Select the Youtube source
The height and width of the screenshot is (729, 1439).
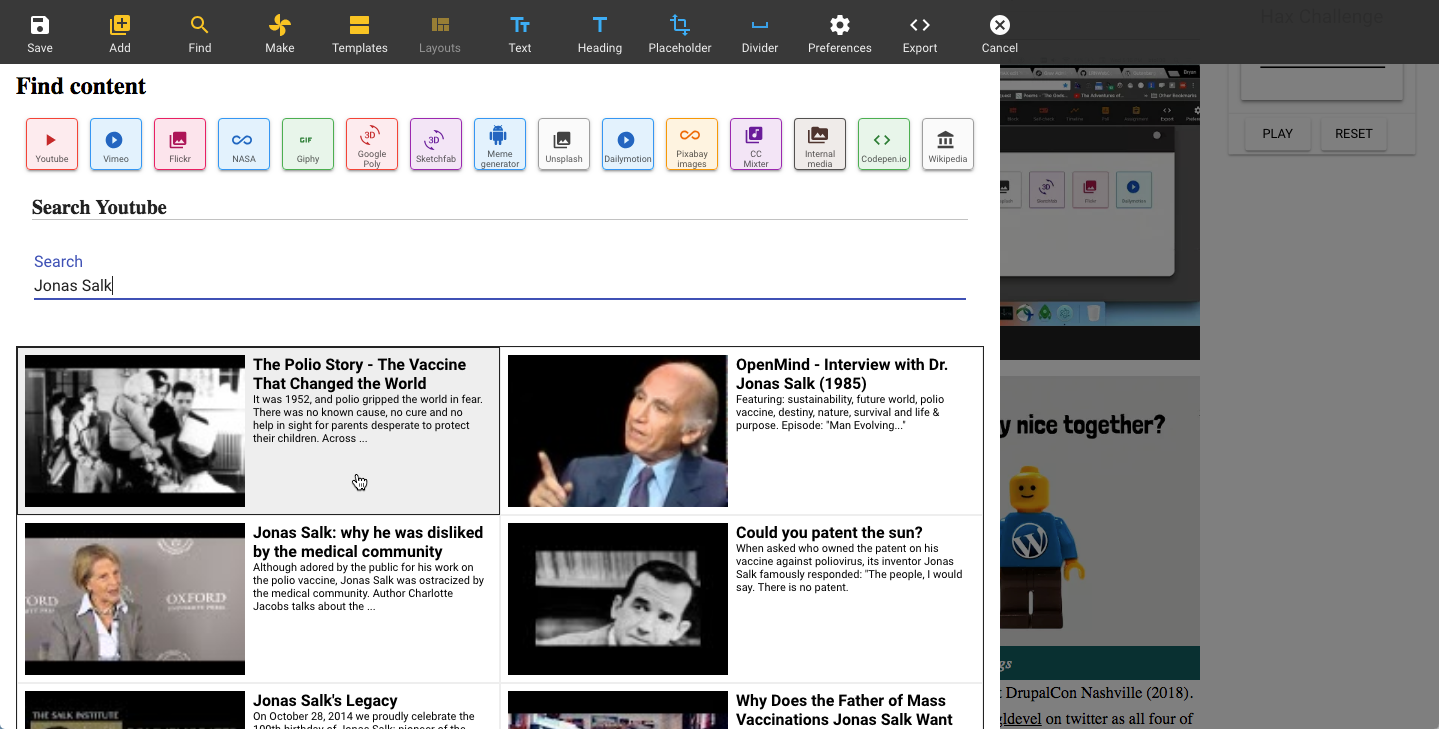pyautogui.click(x=52, y=144)
